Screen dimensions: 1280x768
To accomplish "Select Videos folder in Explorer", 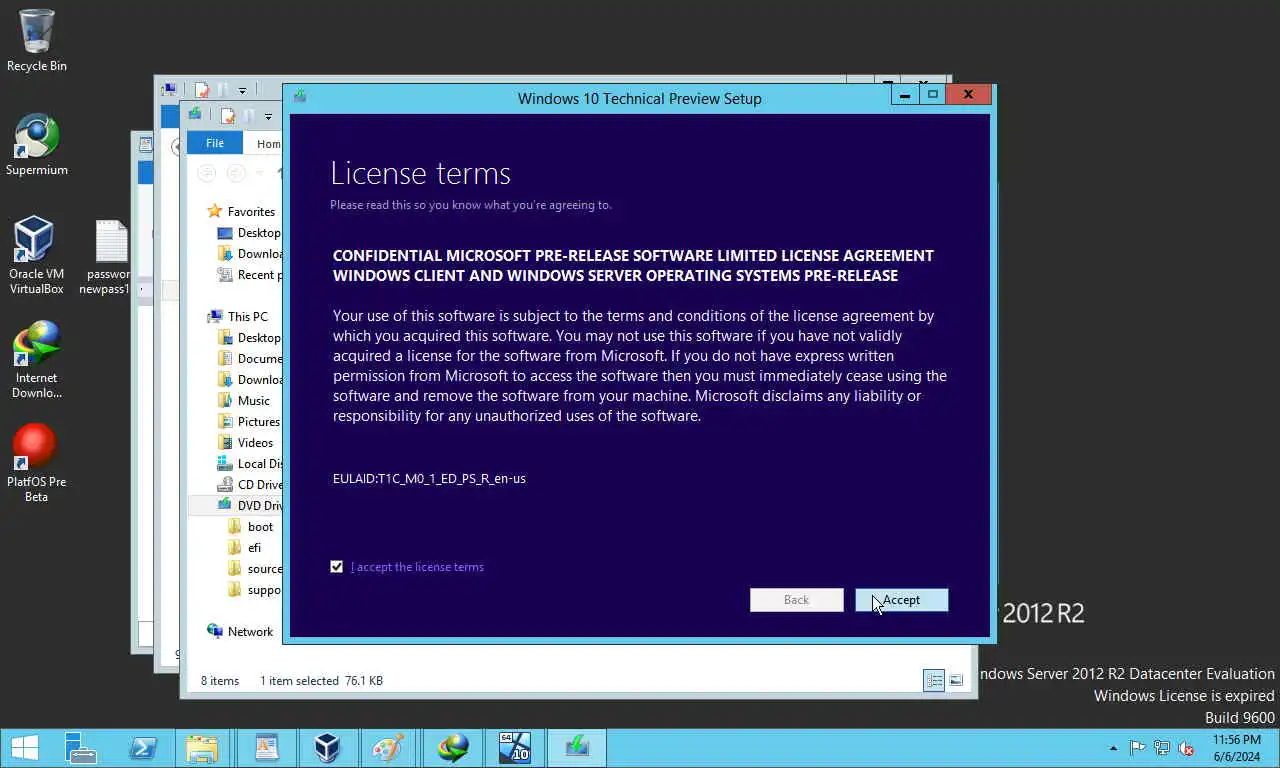I will pyautogui.click(x=255, y=443).
